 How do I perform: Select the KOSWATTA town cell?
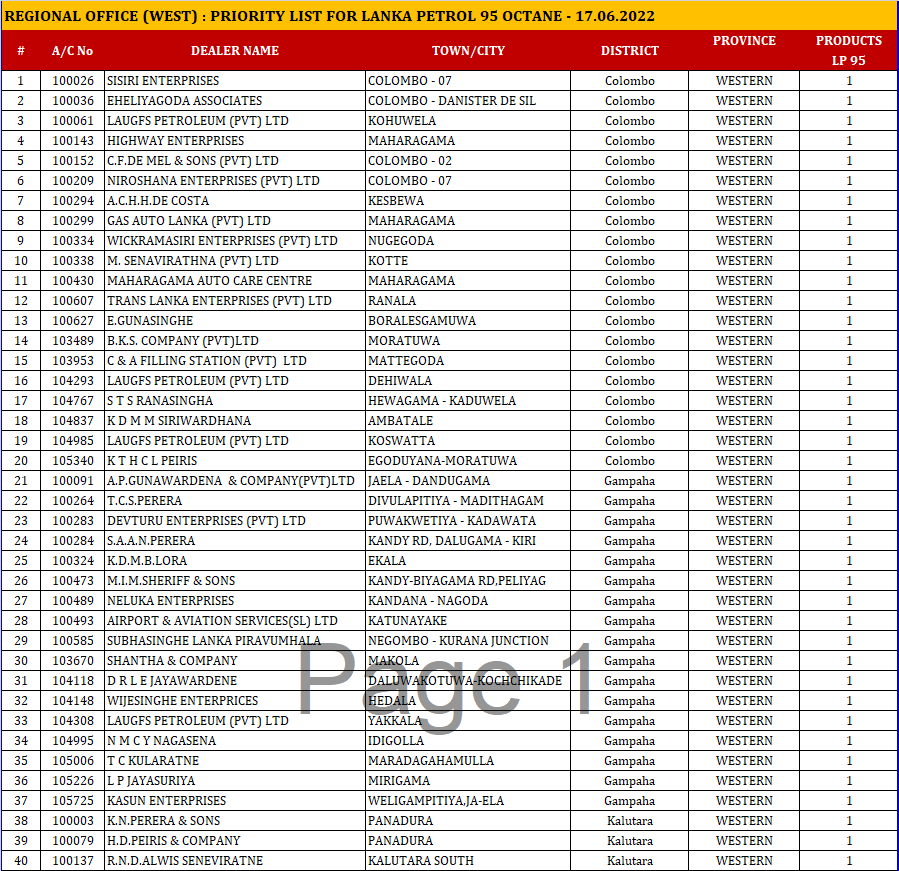point(468,441)
